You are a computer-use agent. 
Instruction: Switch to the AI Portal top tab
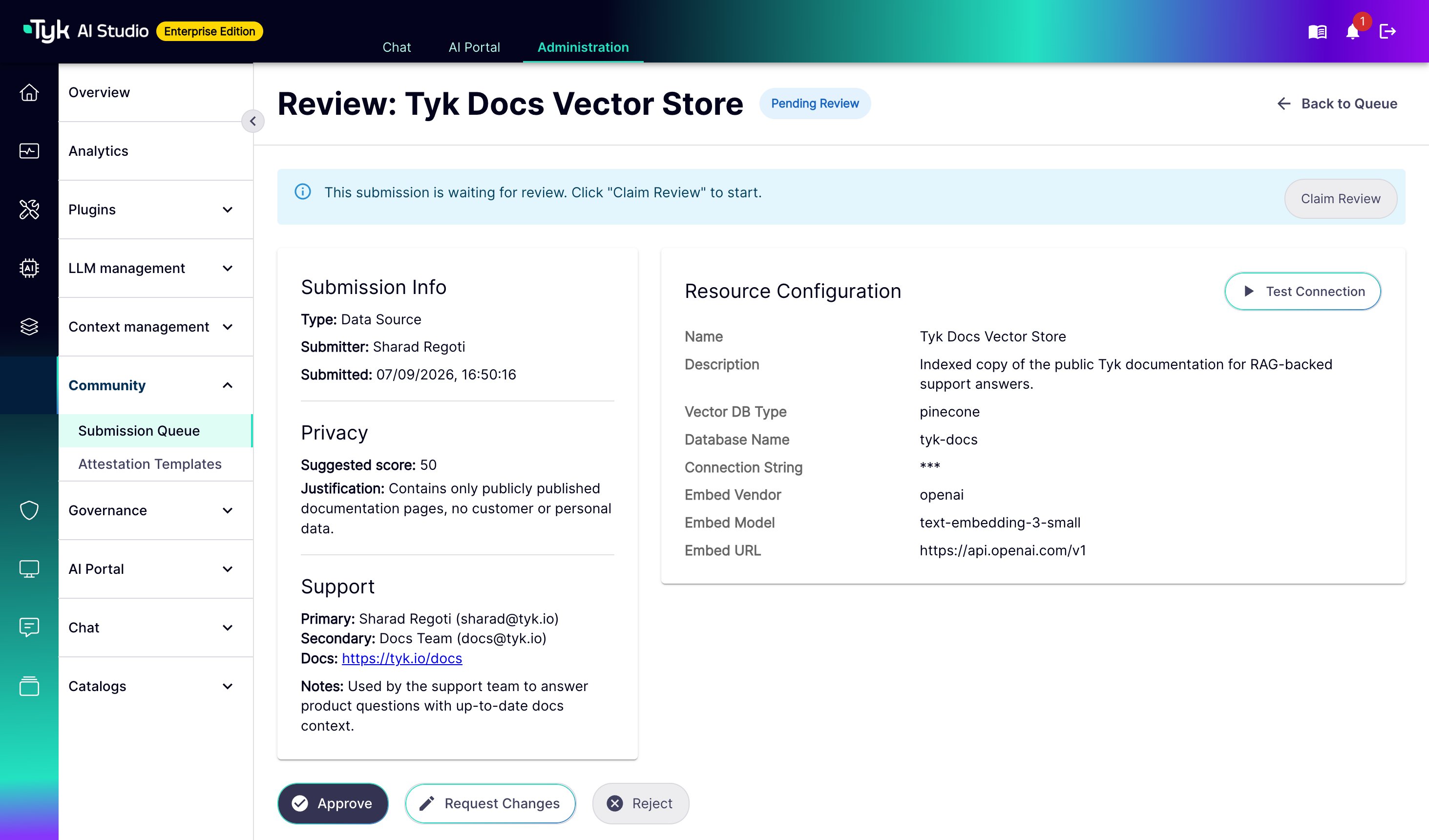tap(474, 47)
